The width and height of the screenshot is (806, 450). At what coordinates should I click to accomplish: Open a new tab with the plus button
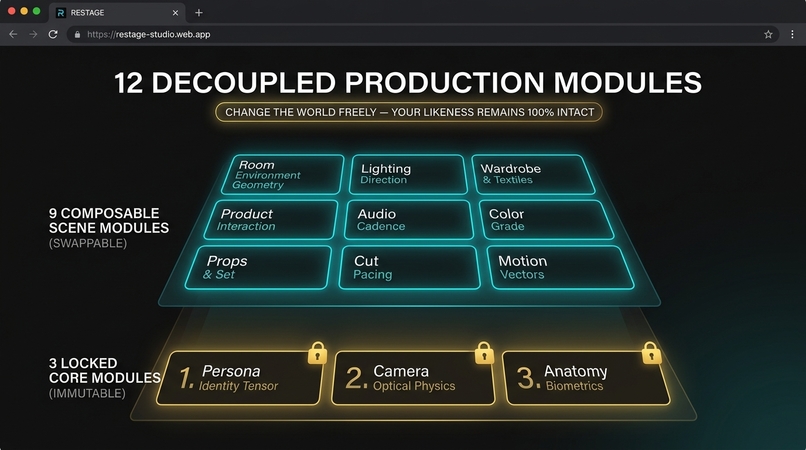pyautogui.click(x=199, y=13)
